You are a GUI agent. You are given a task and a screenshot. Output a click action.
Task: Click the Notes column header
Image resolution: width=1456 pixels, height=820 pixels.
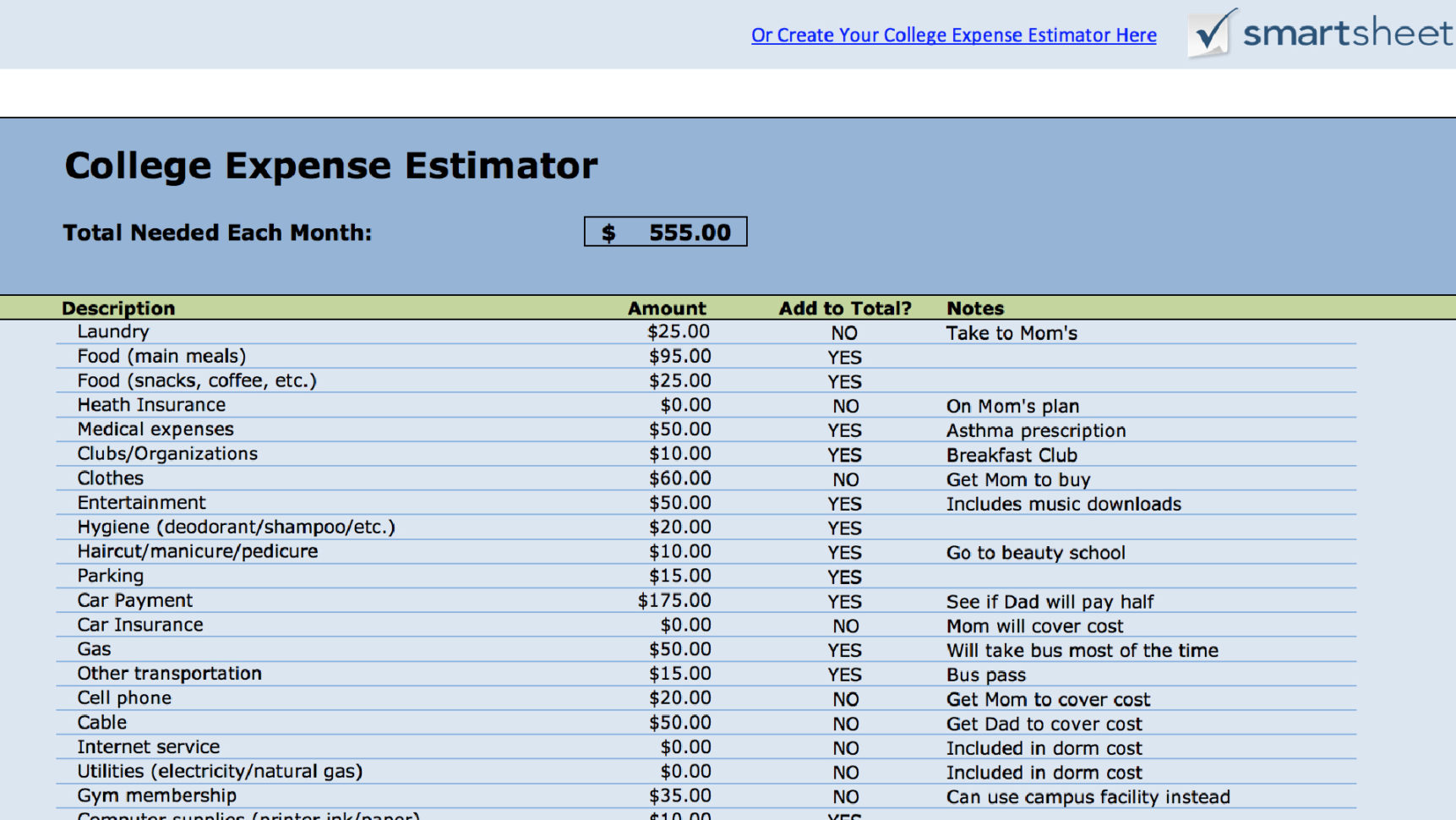(974, 308)
